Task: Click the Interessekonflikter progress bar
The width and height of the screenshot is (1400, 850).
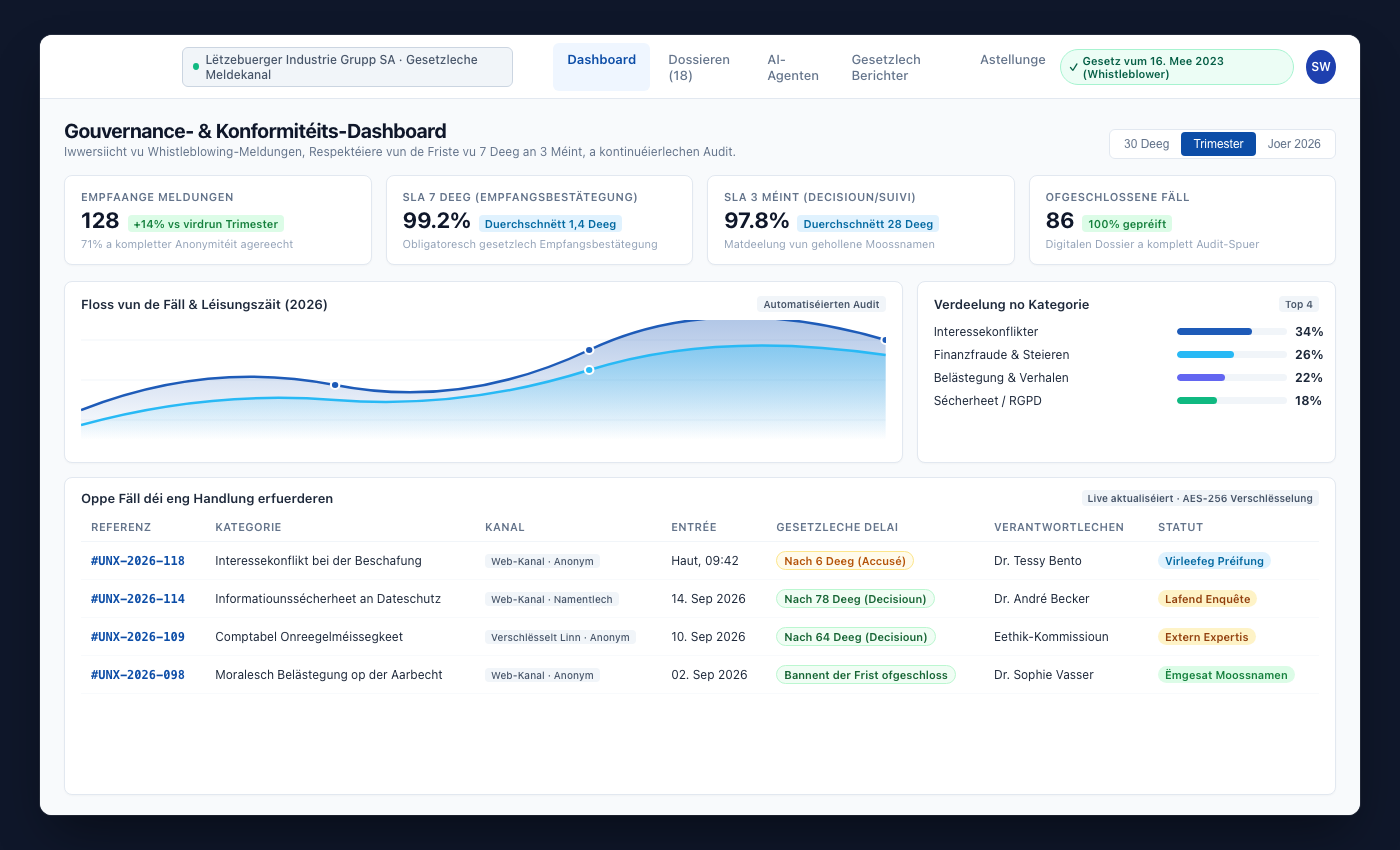Action: click(x=1232, y=331)
